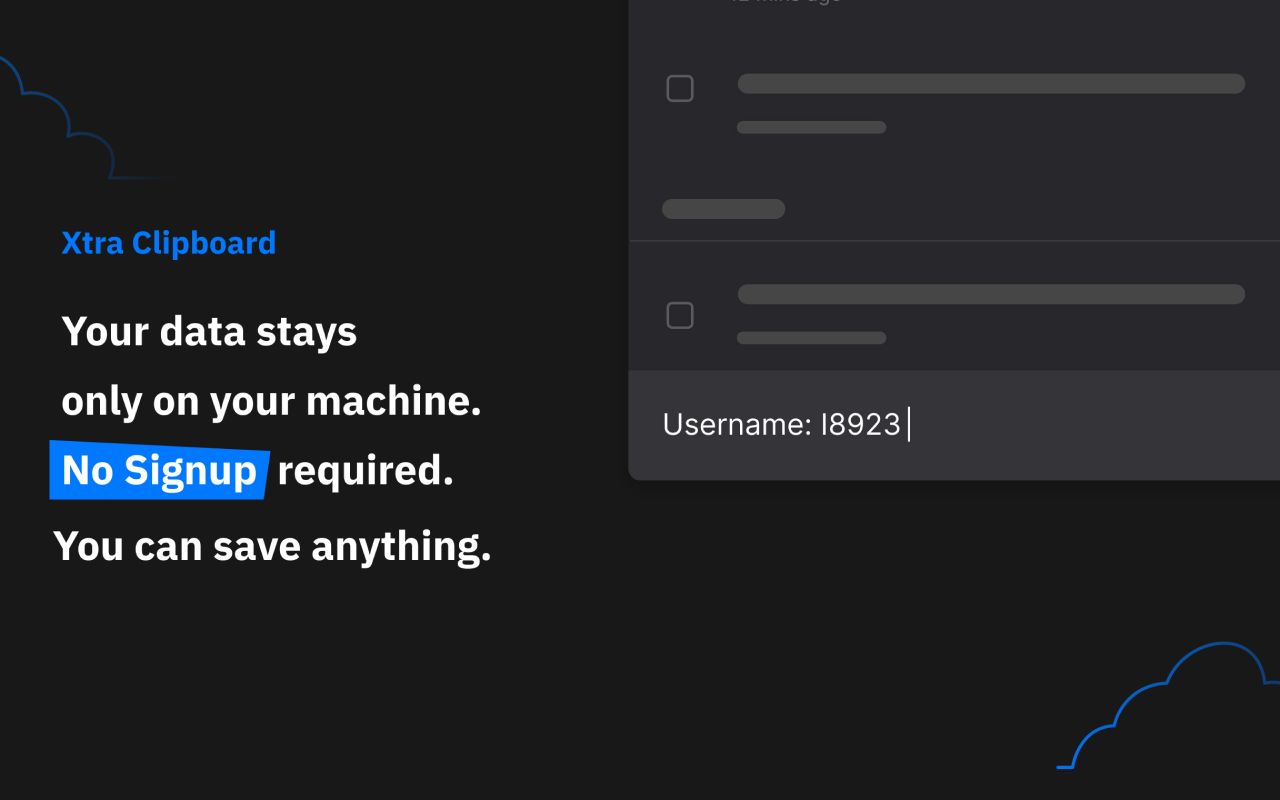Click the cloud outline icon in bottom-right corner

(1168, 705)
